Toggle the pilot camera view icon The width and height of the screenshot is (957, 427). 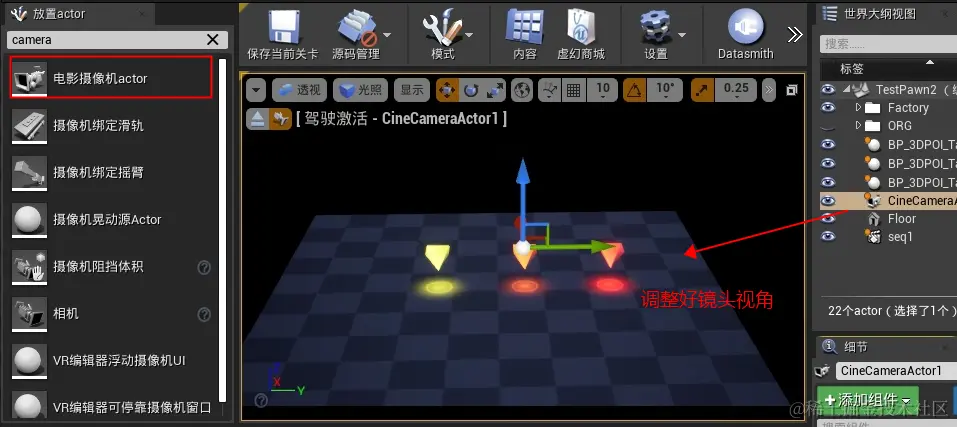(x=280, y=118)
